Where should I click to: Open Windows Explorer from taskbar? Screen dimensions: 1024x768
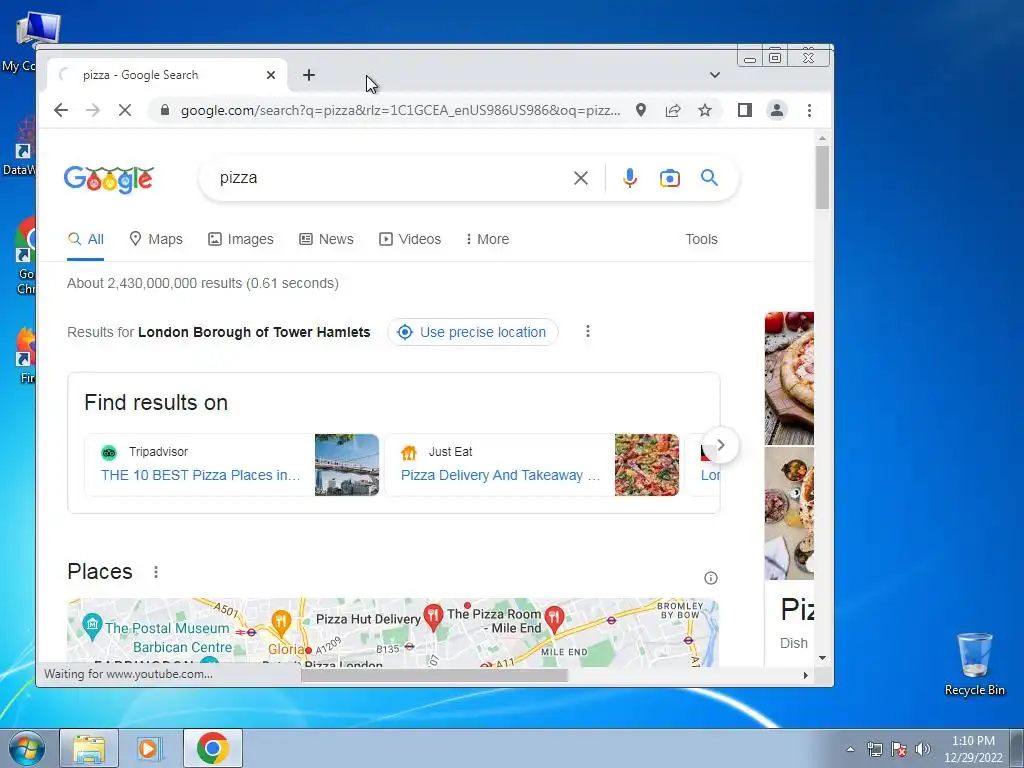(x=89, y=748)
